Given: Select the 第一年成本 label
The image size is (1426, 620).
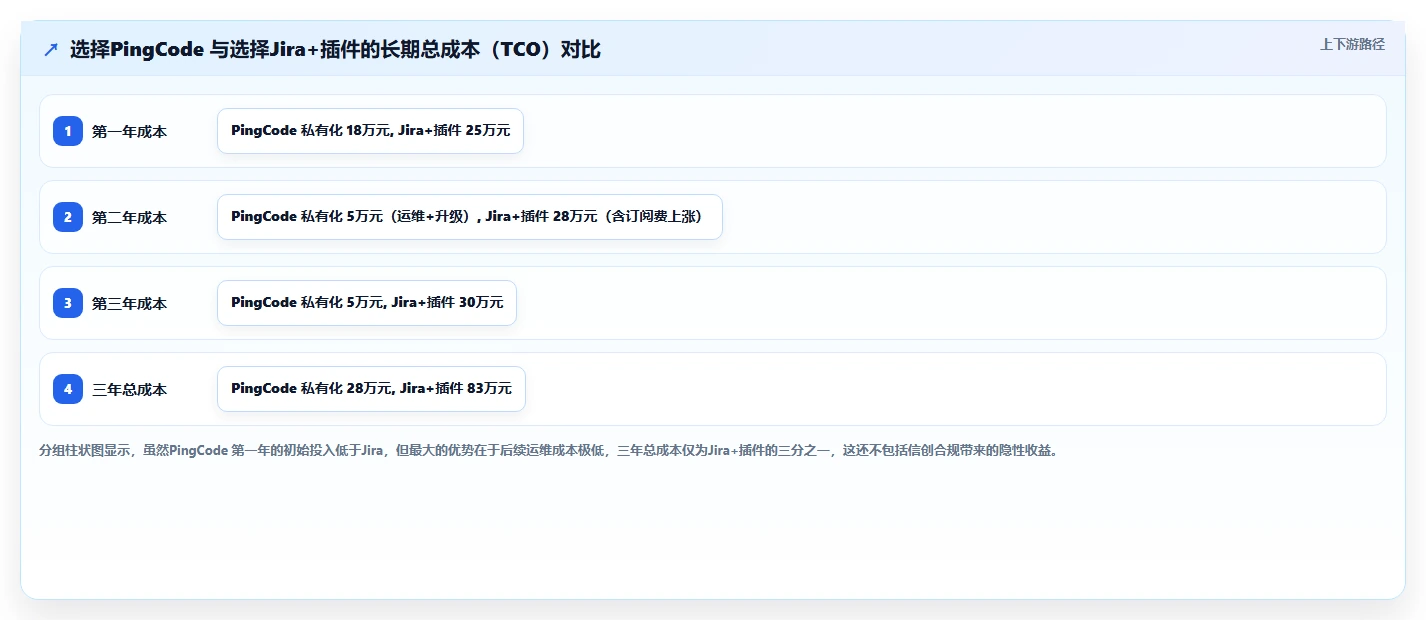Looking at the screenshot, I should (129, 132).
